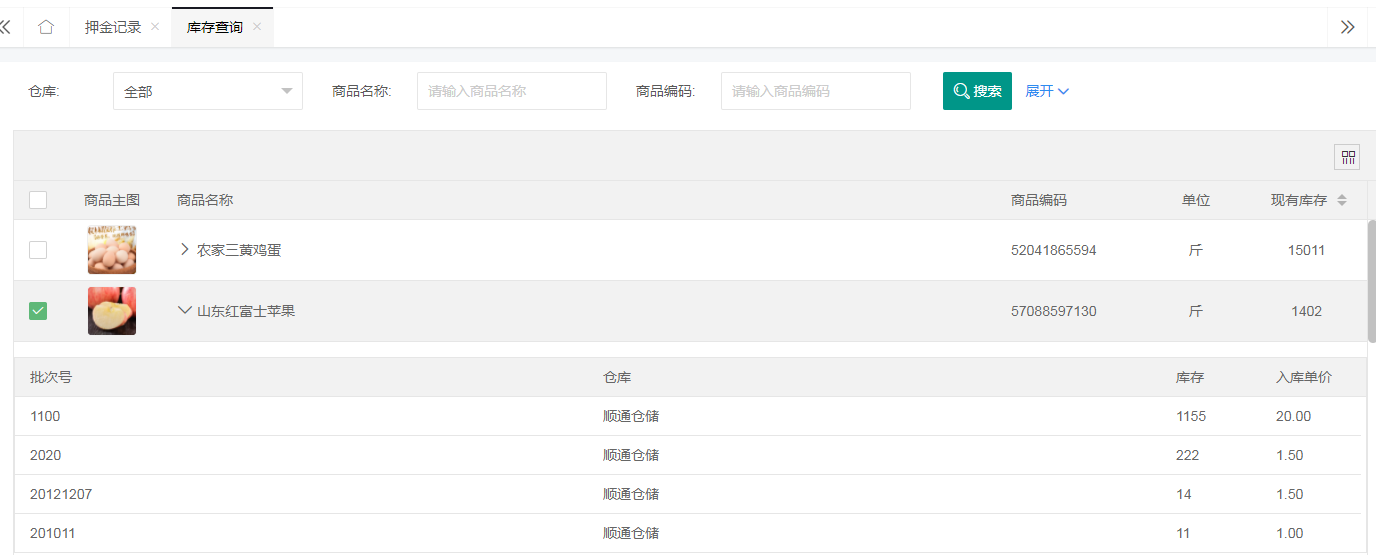Screen dimensions: 1376x555
Task: Click stock value 15011
Action: pyautogui.click(x=1306, y=250)
